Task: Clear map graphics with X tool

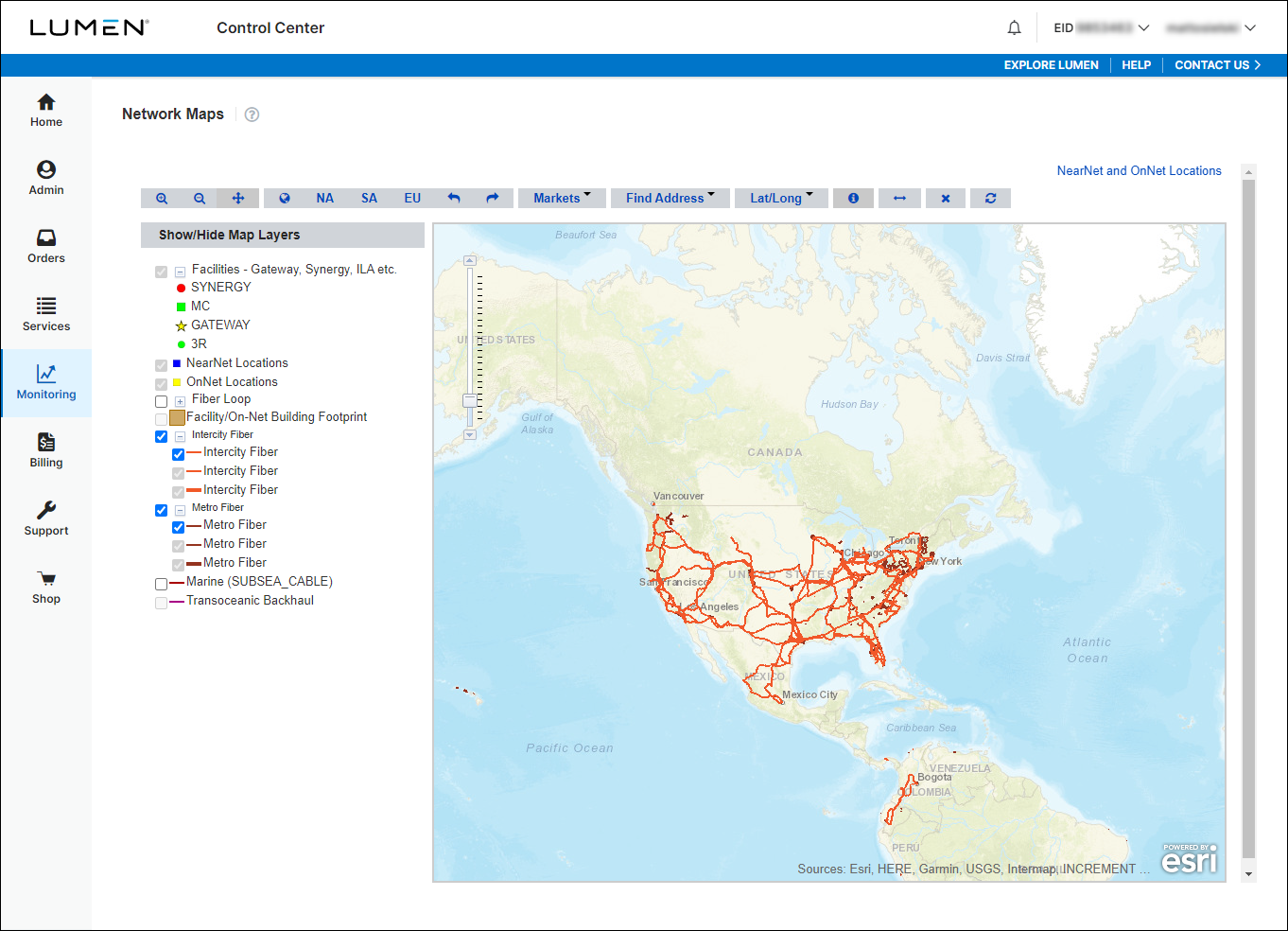Action: 946,199
